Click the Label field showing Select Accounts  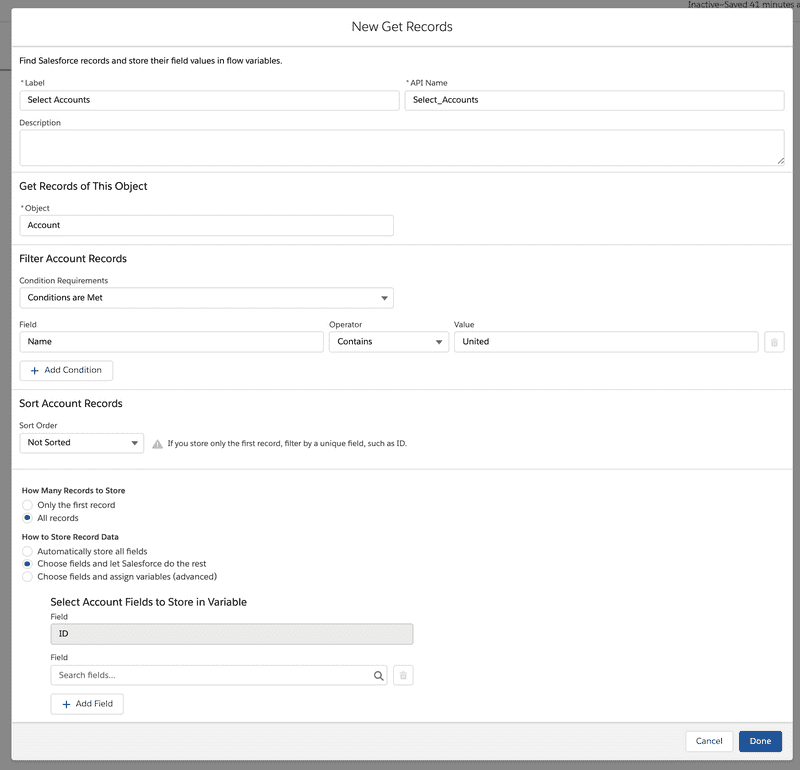coord(208,100)
